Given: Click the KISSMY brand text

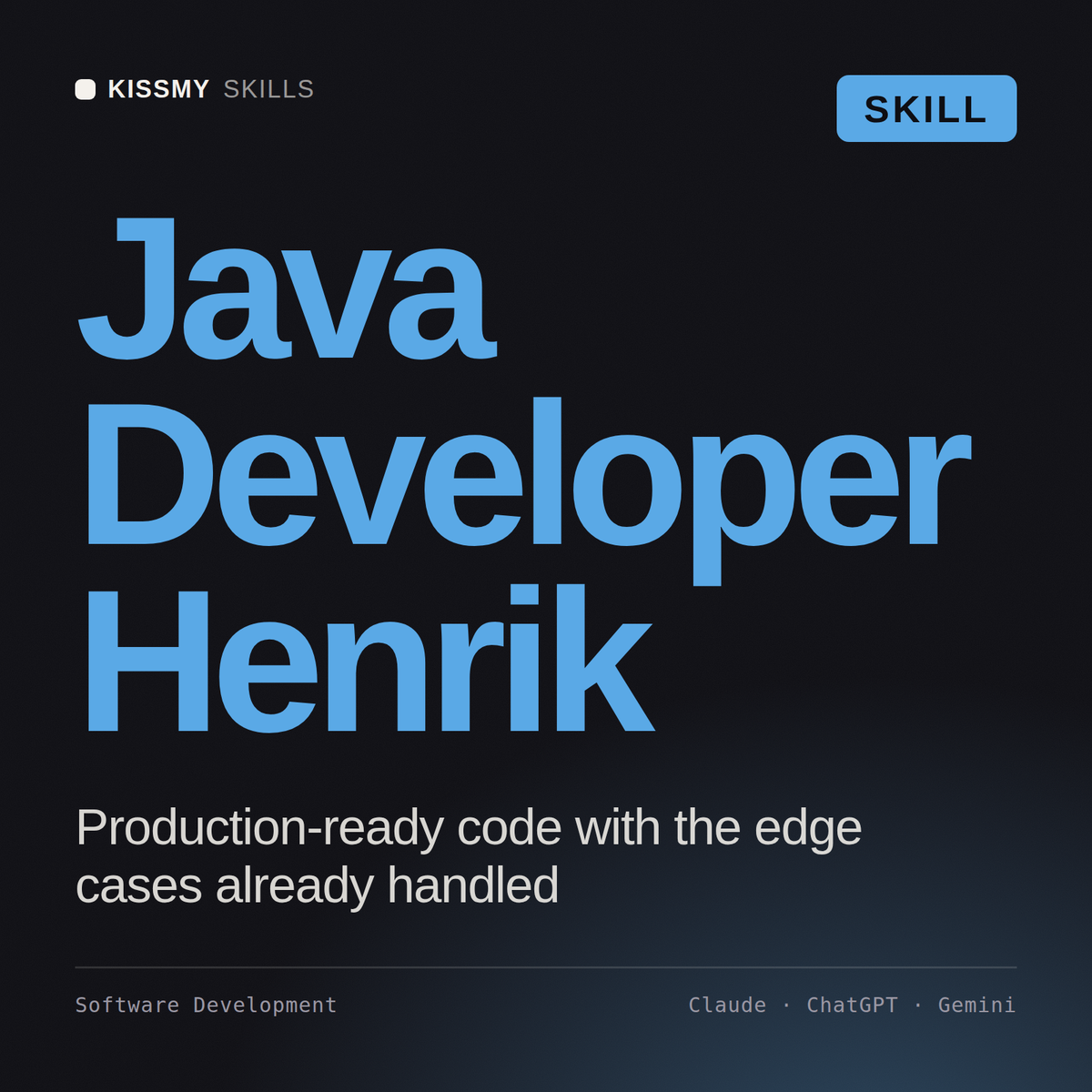Looking at the screenshot, I should [159, 89].
